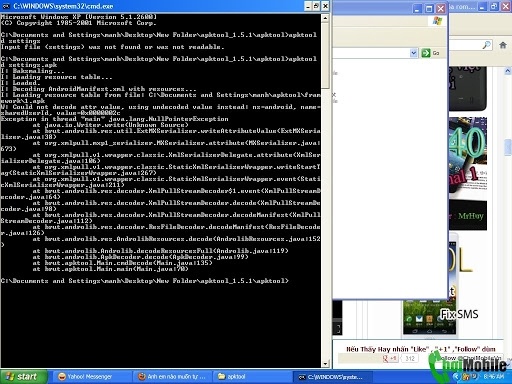Viewport: 512px width, 384px height.
Task: Click the cmd window scroll-up arrow
Action: click(x=325, y=18)
